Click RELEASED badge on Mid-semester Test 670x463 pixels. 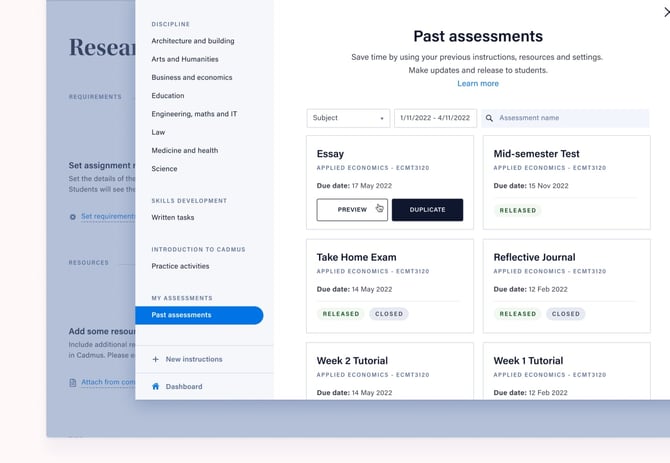coord(517,211)
